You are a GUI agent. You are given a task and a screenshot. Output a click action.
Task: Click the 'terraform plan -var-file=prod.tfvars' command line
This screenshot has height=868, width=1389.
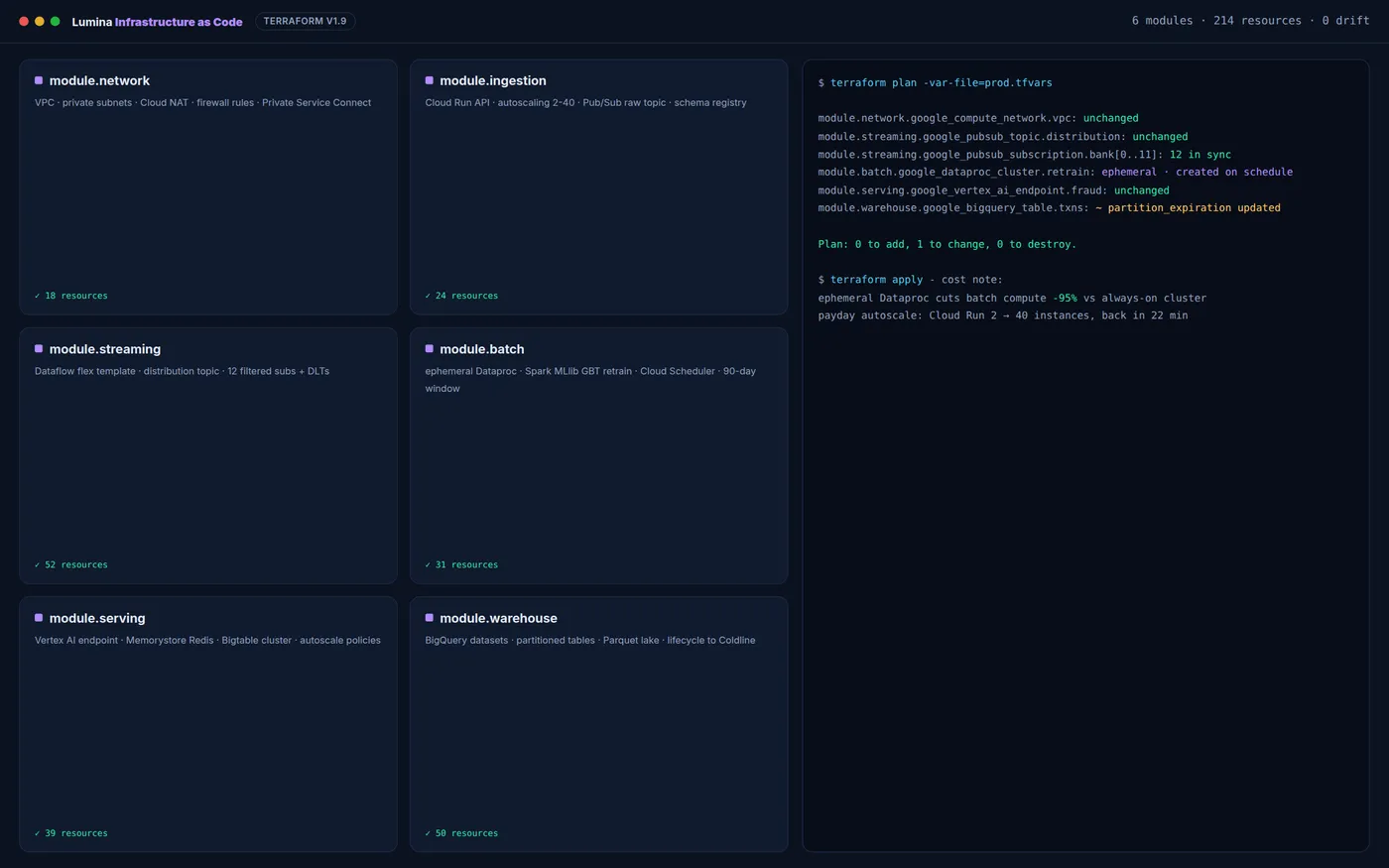pos(936,82)
